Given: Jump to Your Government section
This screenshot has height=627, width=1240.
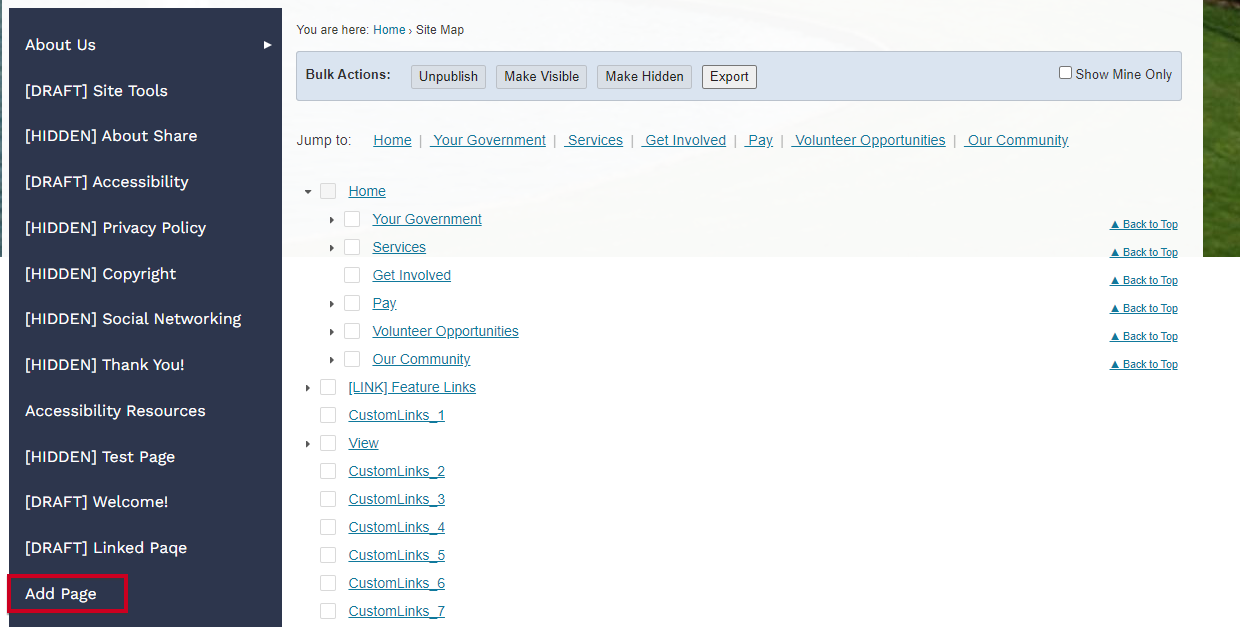Looking at the screenshot, I should (488, 140).
